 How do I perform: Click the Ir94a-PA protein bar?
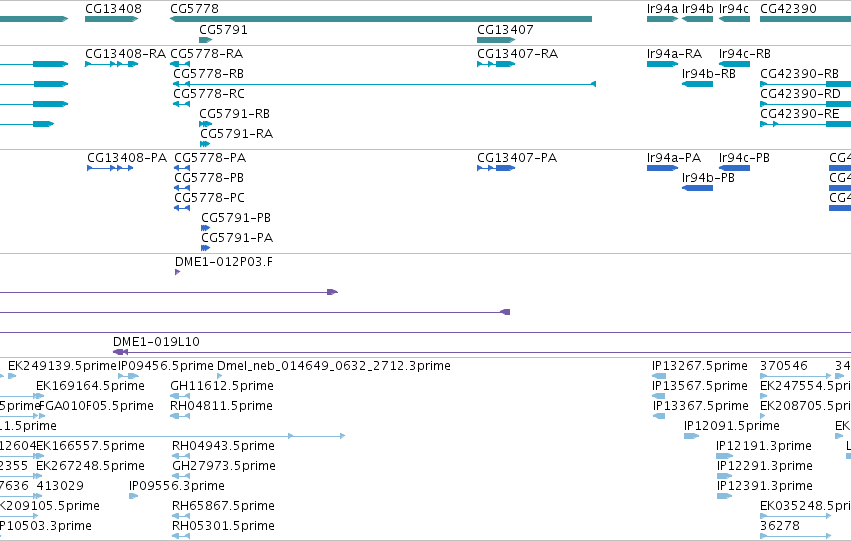663,168
